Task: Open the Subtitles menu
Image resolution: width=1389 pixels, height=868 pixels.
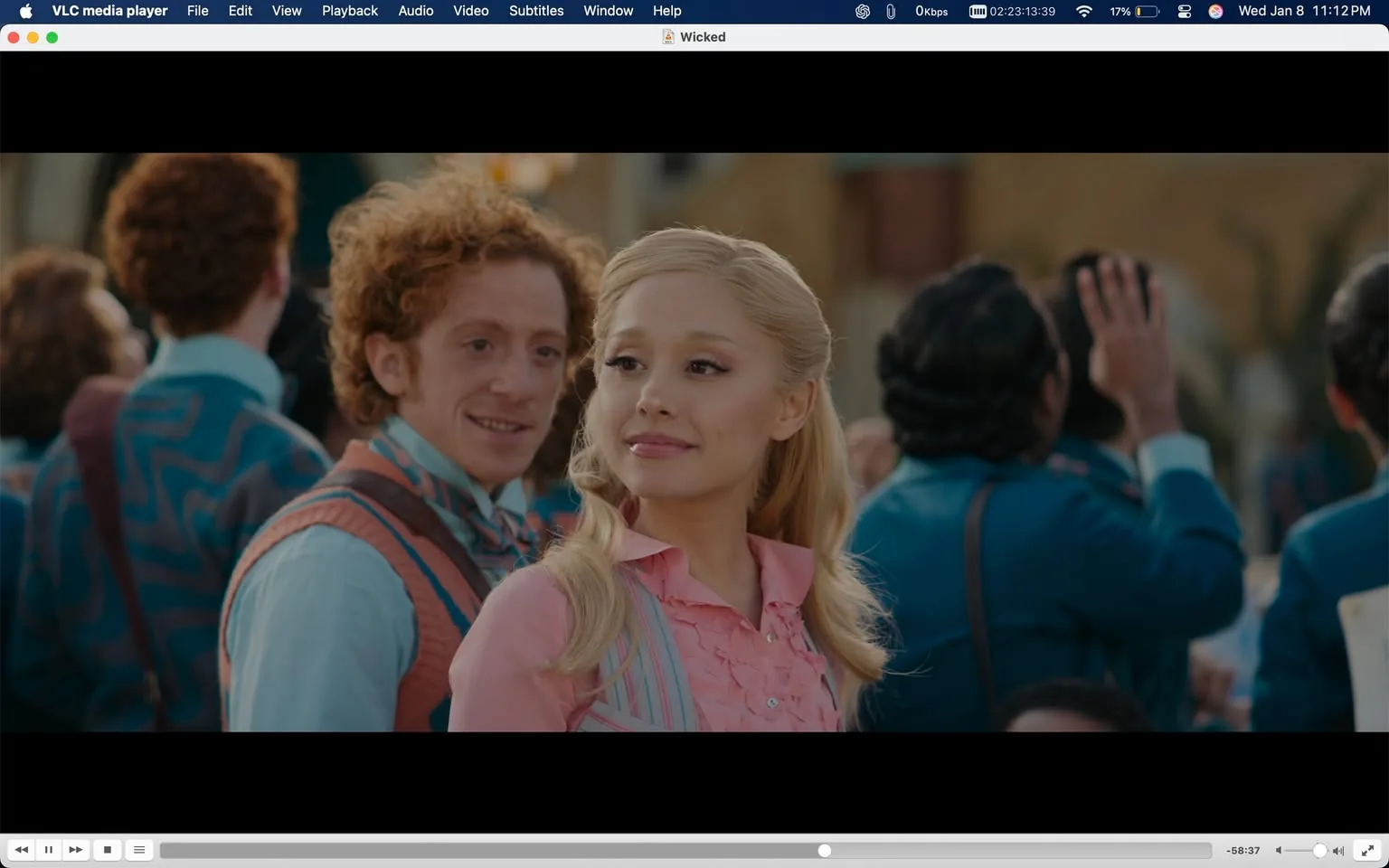Action: coord(535,11)
